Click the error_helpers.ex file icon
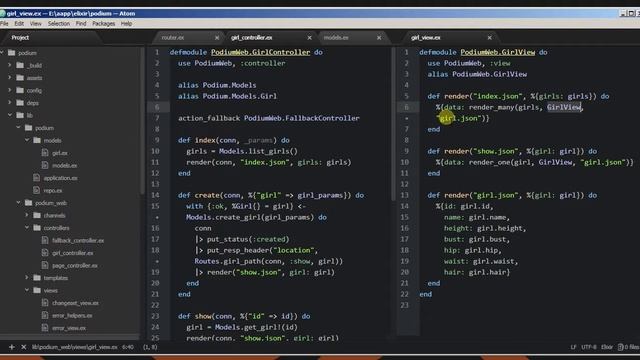640x360 pixels. pos(45,315)
